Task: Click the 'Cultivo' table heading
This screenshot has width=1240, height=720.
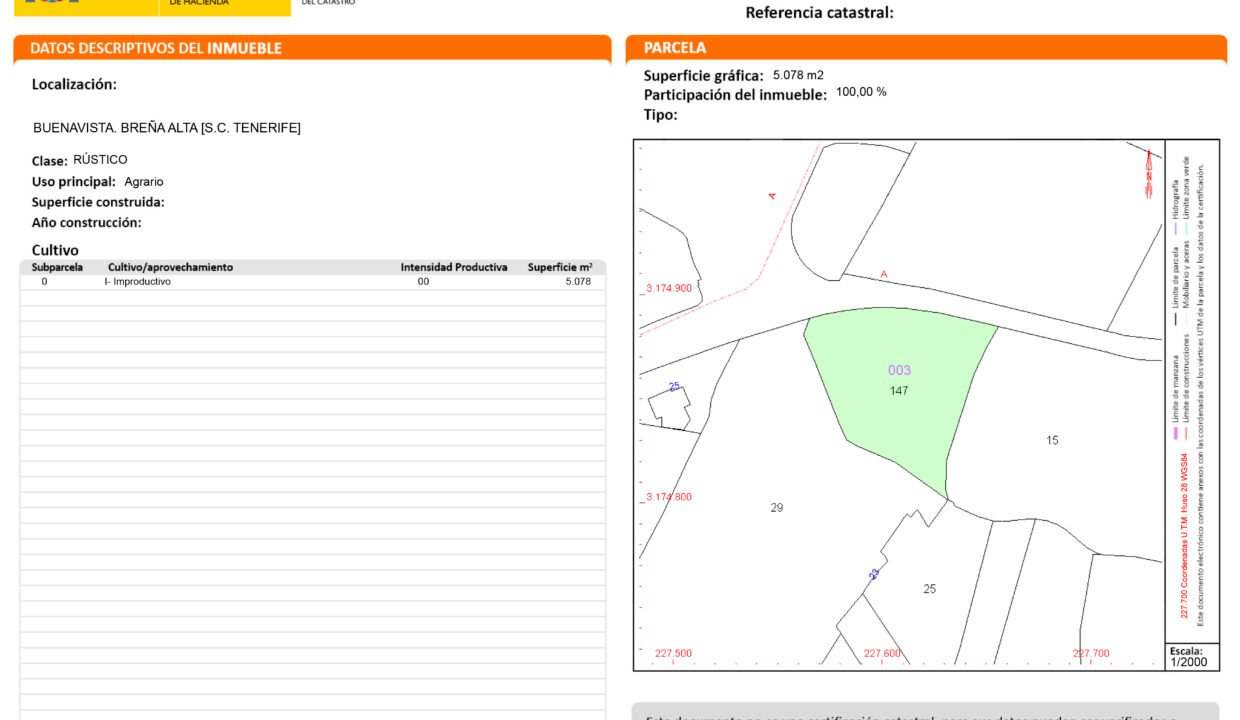Action: 55,250
